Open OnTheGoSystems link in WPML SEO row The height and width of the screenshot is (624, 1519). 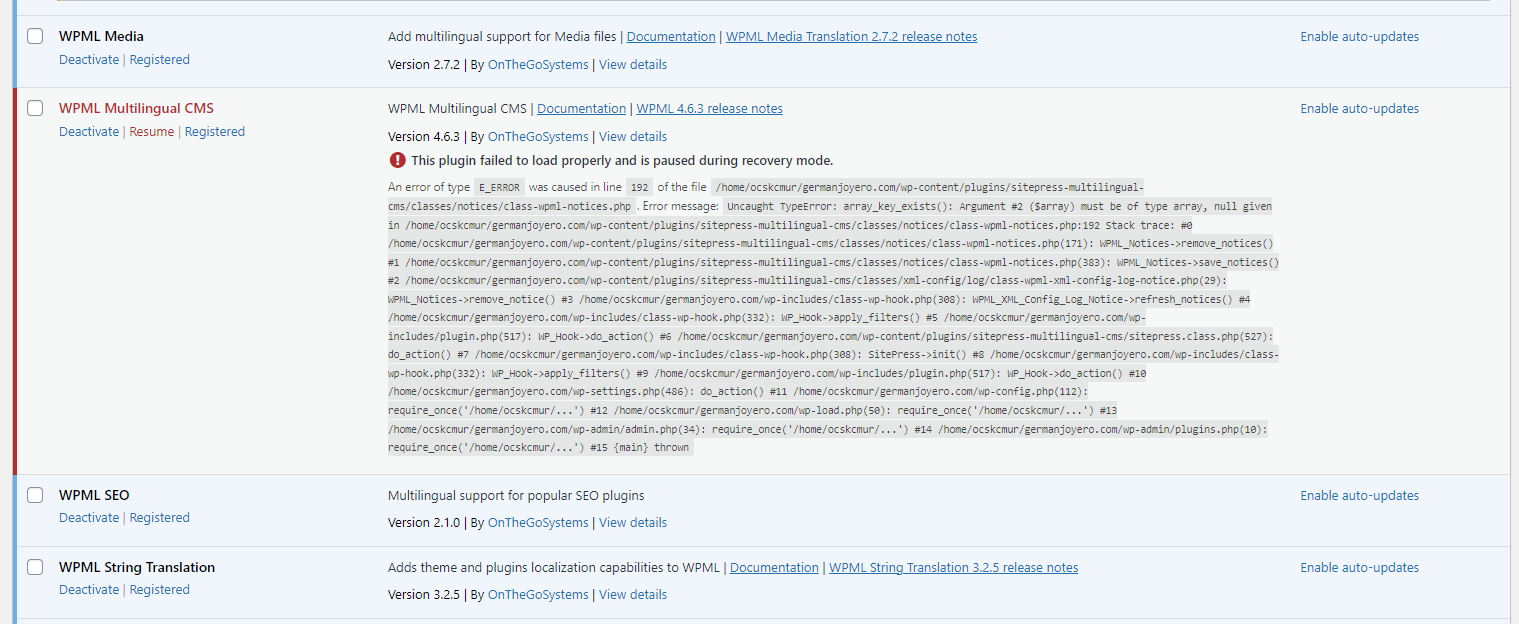pos(538,523)
